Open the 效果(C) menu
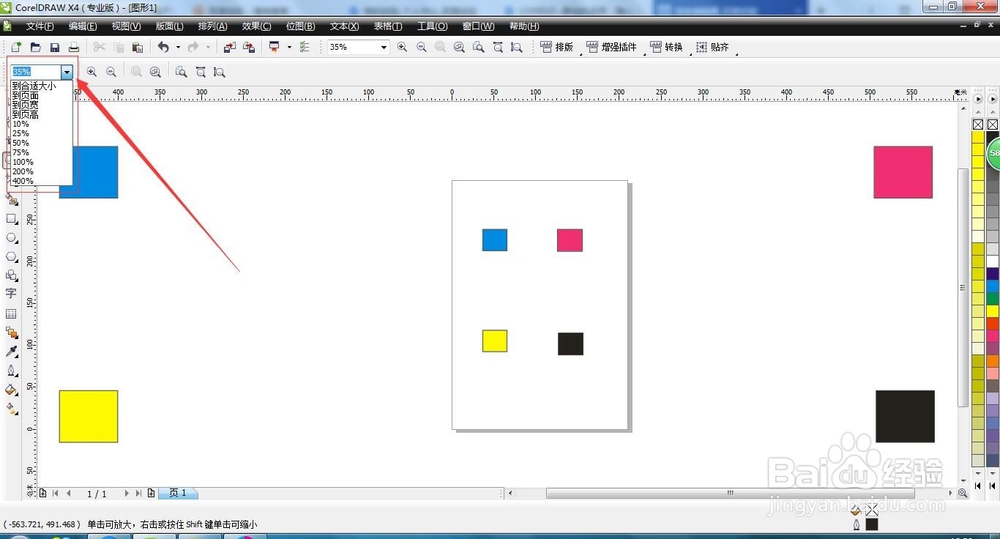The width and height of the screenshot is (1000, 539). 256,26
